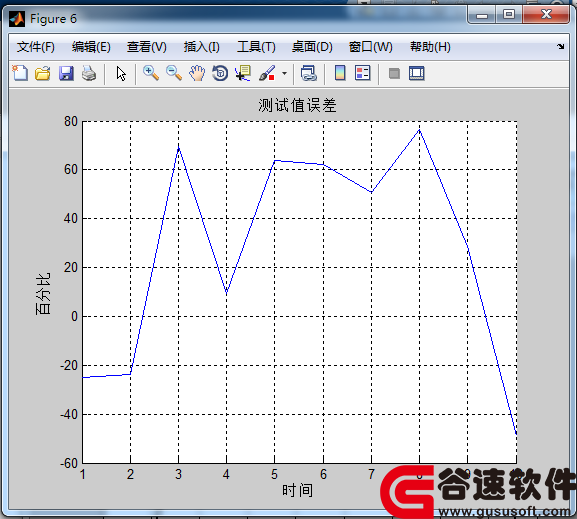Screen dimensions: 577x519
Task: Toggle the Brush data tool
Action: click(x=267, y=73)
